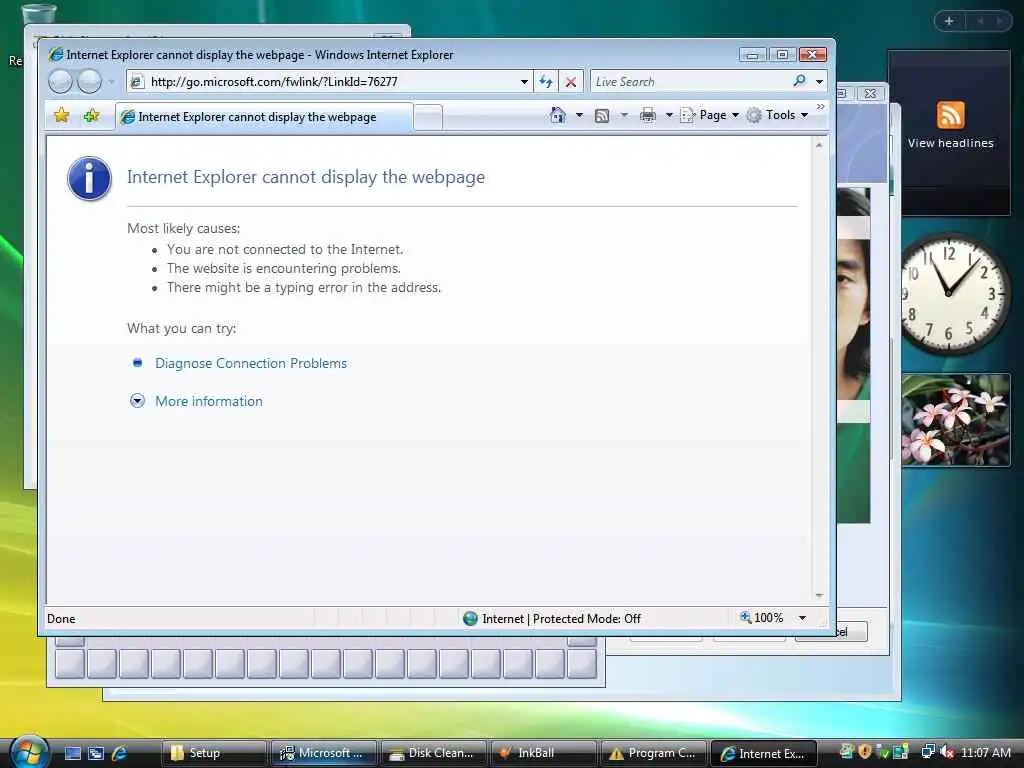The image size is (1024, 768).
Task: Click Show Desktop quick launch icon
Action: pyautogui.click(x=73, y=753)
